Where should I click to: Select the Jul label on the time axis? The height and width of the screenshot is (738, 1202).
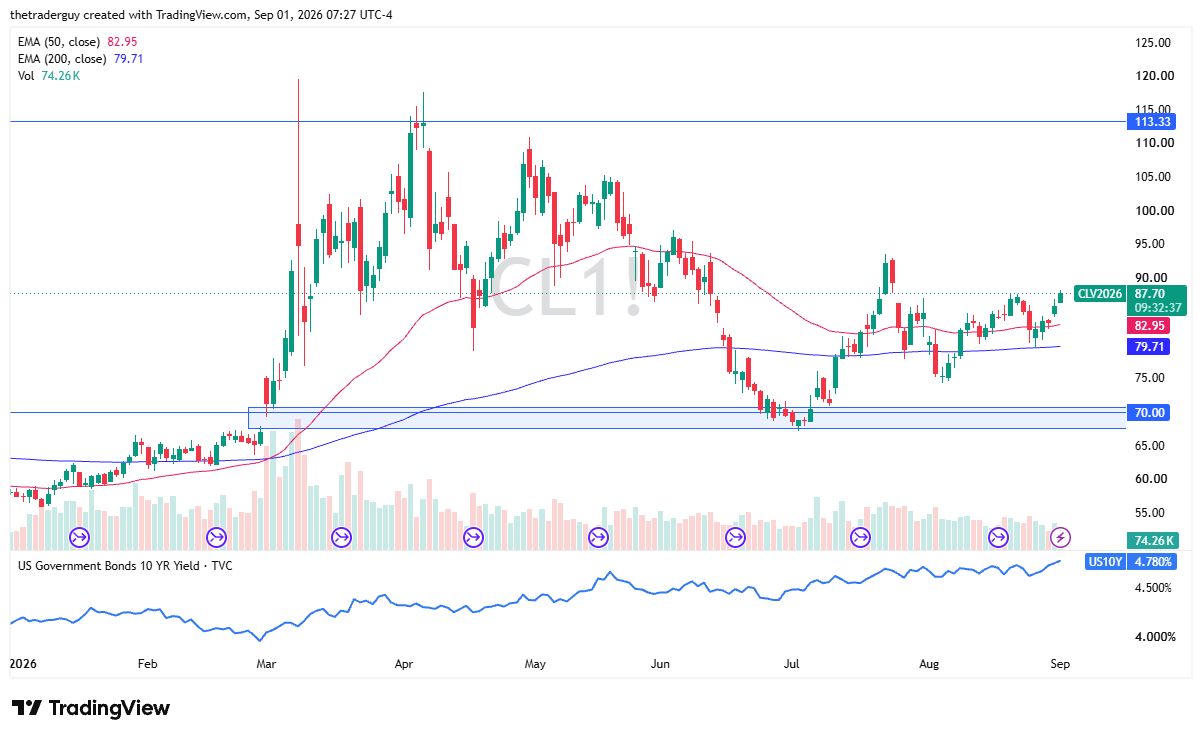(793, 664)
